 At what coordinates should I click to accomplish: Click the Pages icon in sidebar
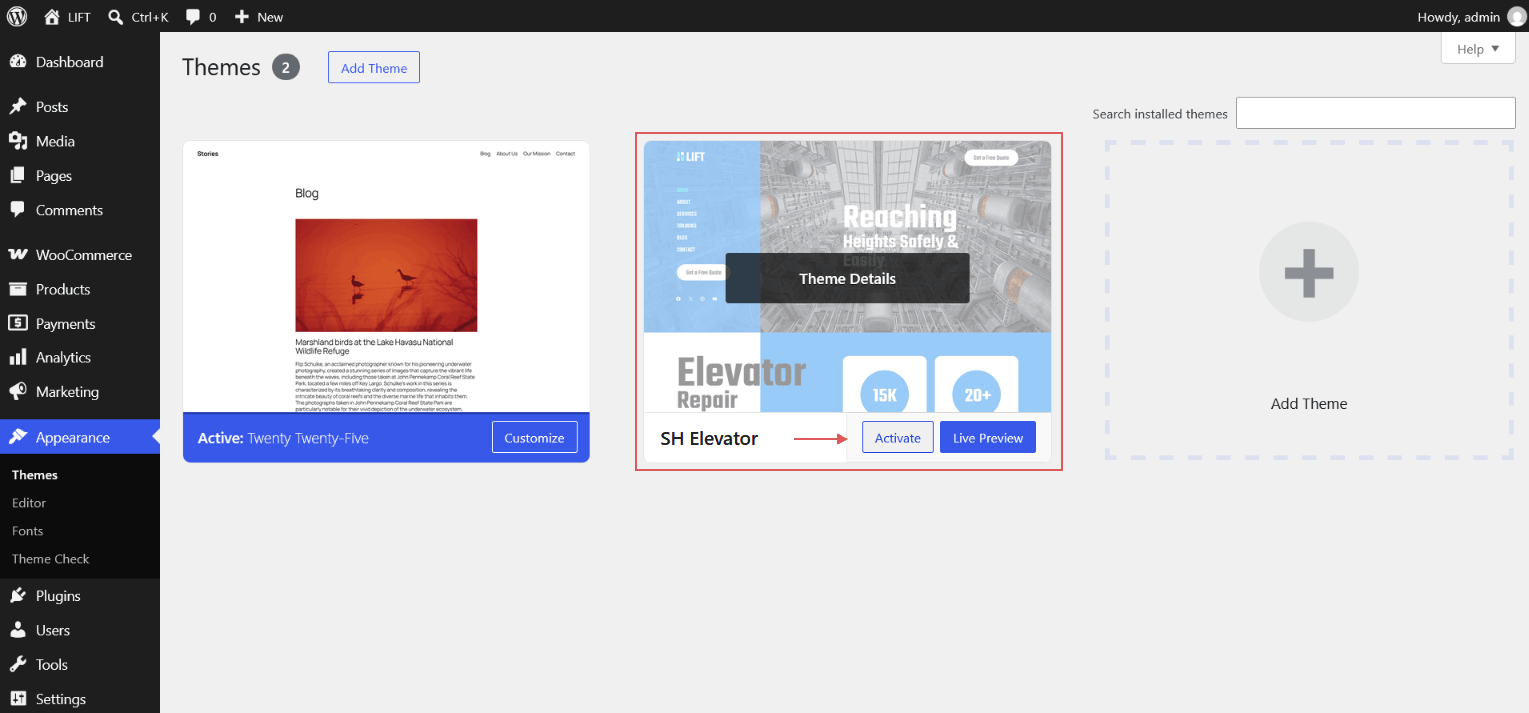point(18,176)
